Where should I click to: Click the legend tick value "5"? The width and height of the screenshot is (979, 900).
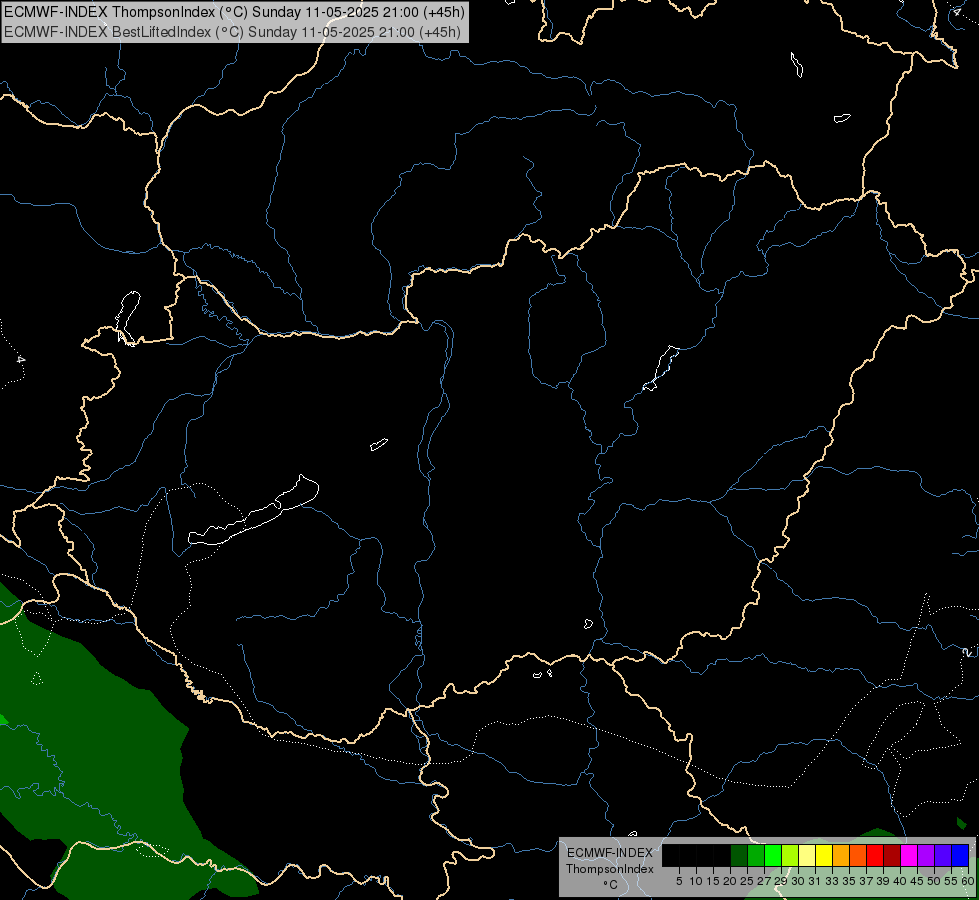[x=679, y=881]
